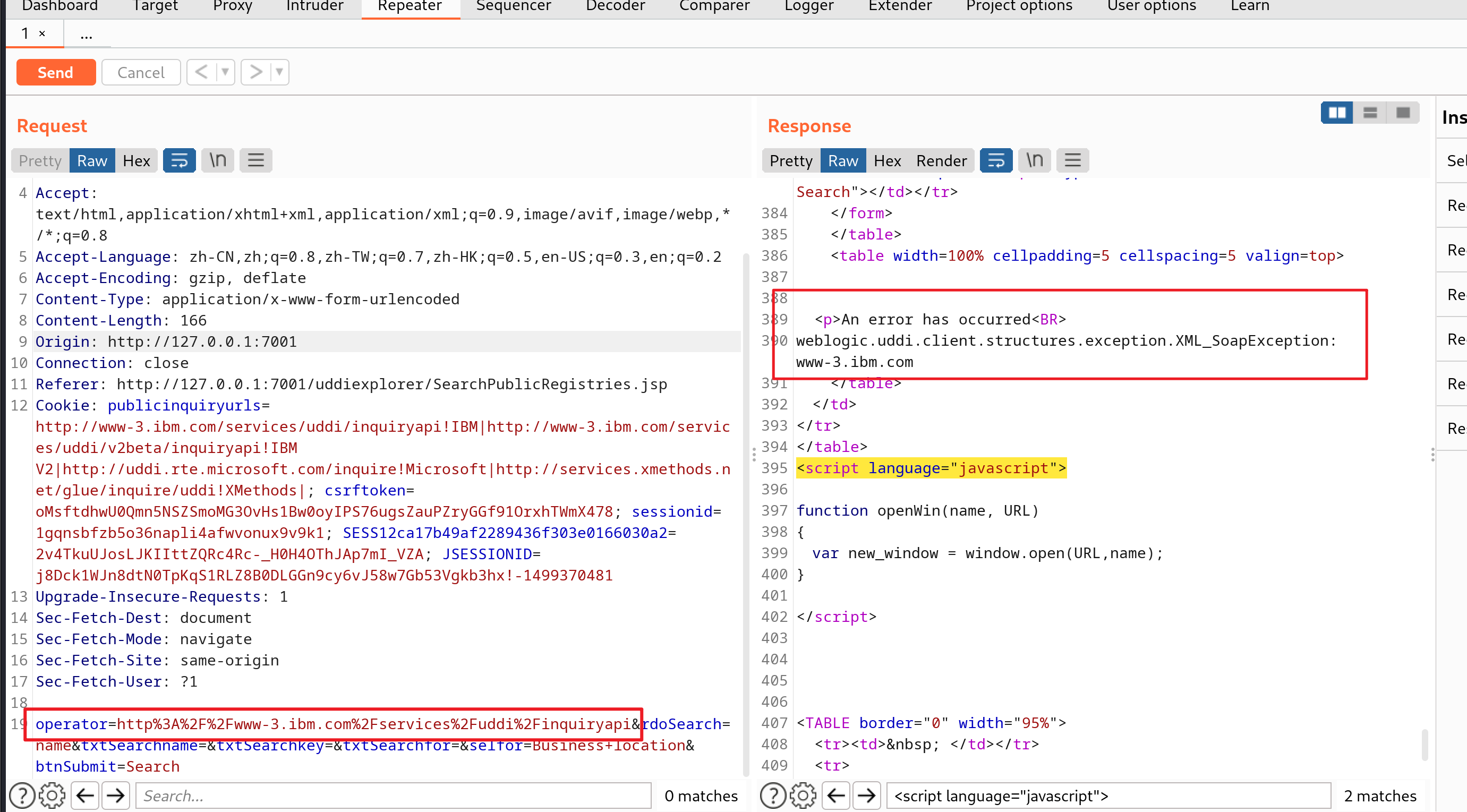This screenshot has width=1467, height=812.
Task: Open Response search settings gear
Action: 803,796
